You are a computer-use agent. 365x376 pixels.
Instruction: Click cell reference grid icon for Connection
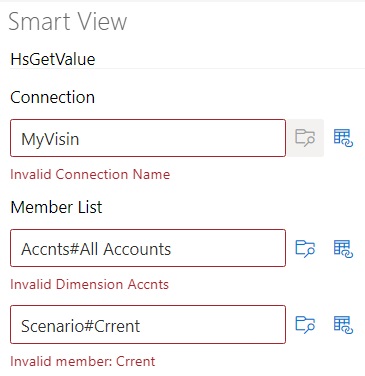343,138
